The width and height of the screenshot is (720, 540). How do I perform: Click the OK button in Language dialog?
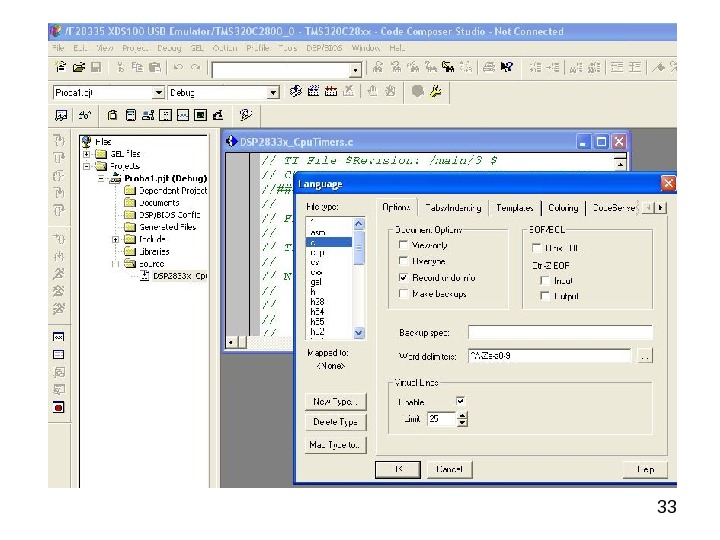coord(398,469)
